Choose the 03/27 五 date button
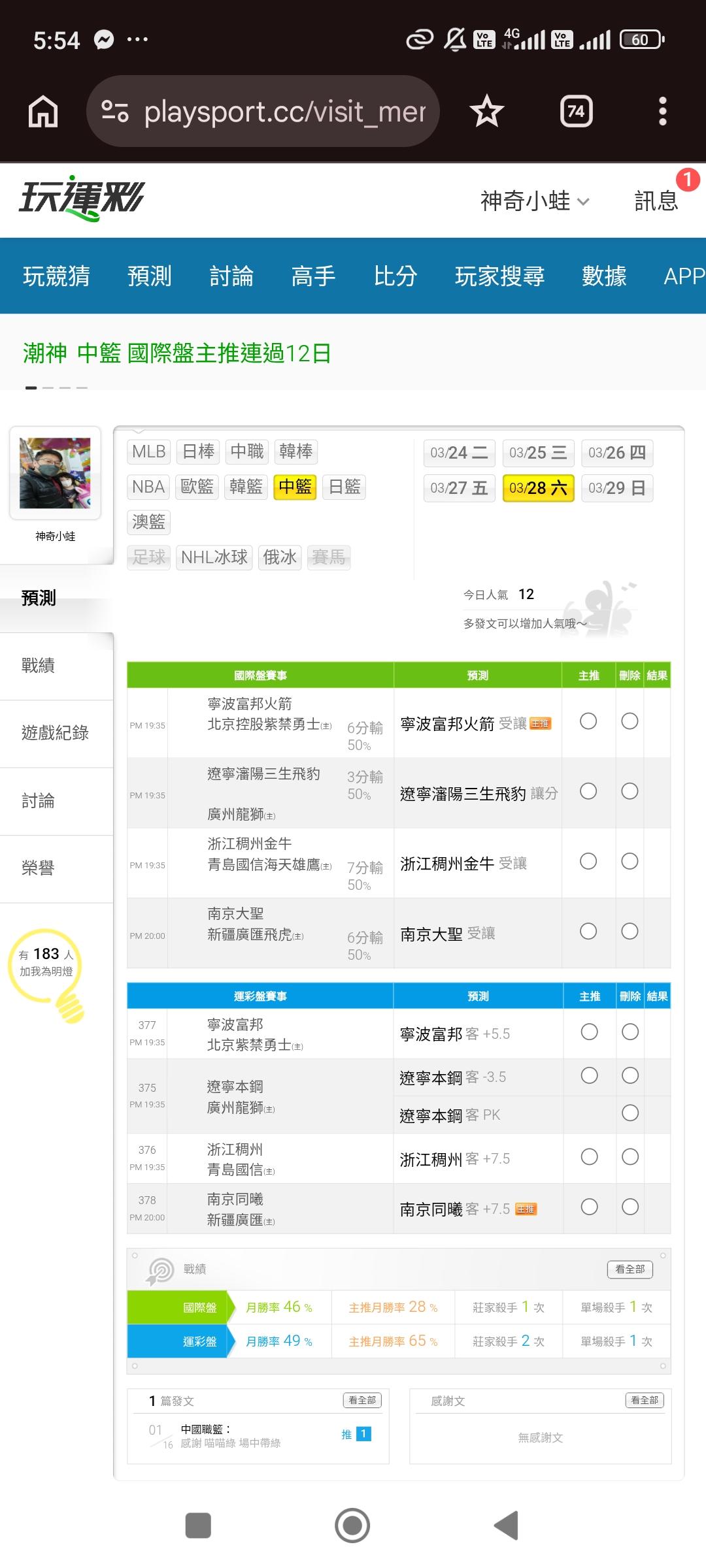The height and width of the screenshot is (1568, 706). tap(459, 488)
